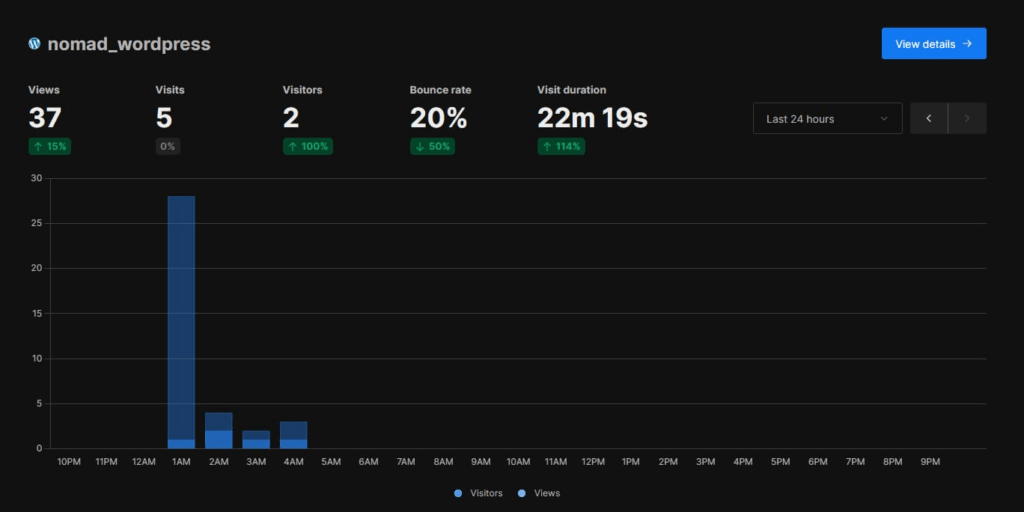1024x512 pixels.
Task: Select the 2AM bar in chart
Action: click(218, 431)
